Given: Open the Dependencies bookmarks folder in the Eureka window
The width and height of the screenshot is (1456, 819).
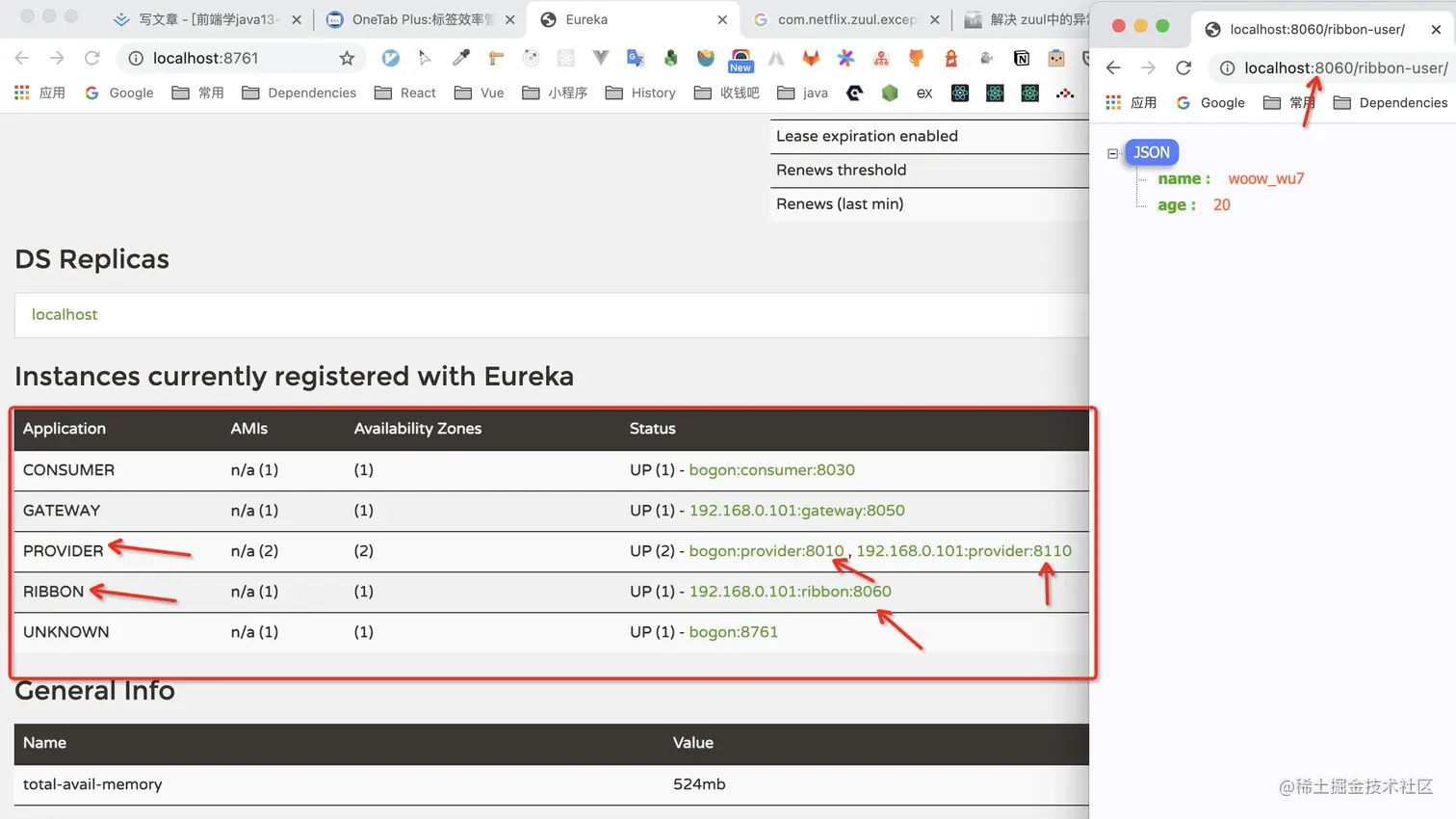Looking at the screenshot, I should coord(299,92).
